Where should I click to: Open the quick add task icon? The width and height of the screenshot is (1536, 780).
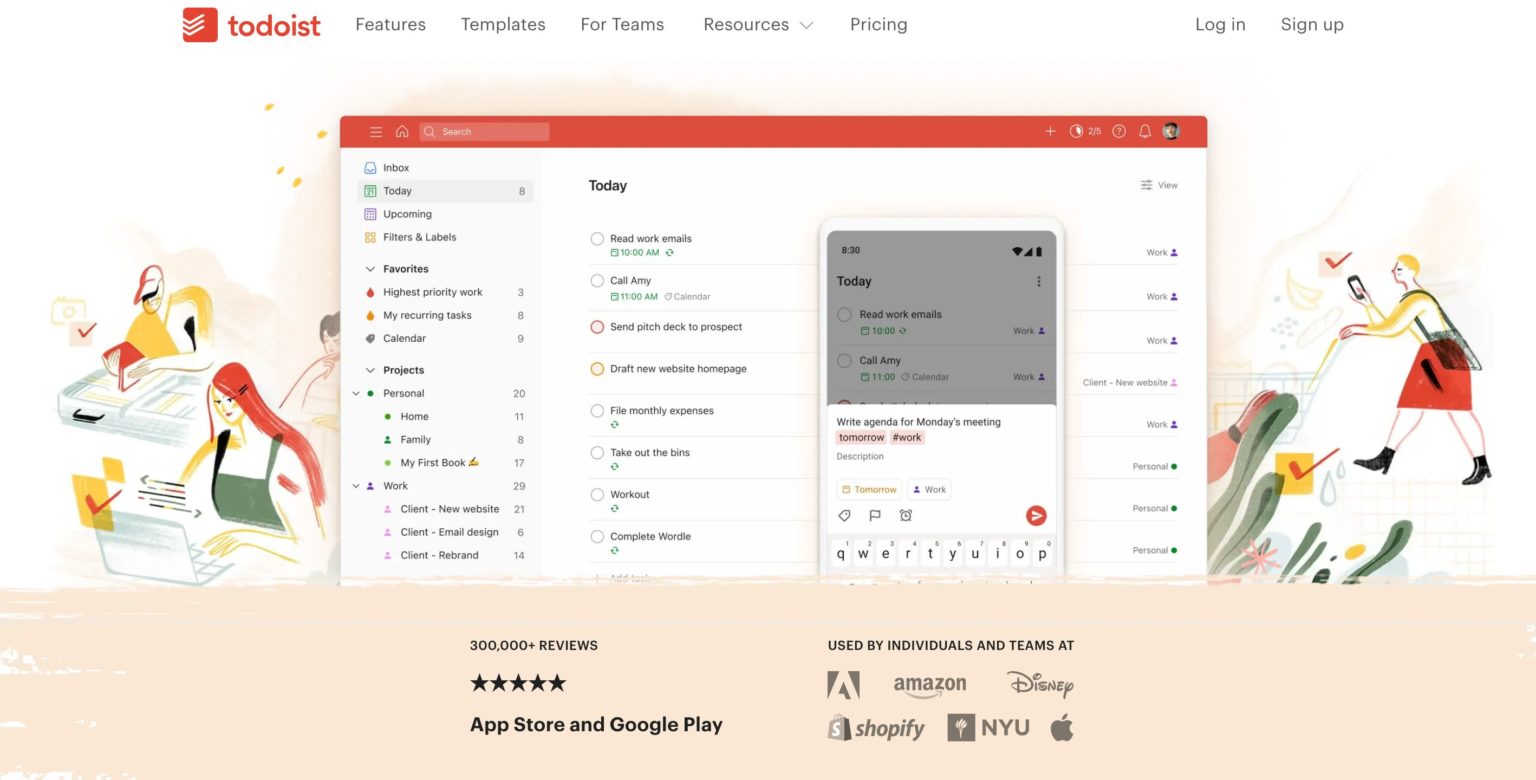click(x=1050, y=131)
